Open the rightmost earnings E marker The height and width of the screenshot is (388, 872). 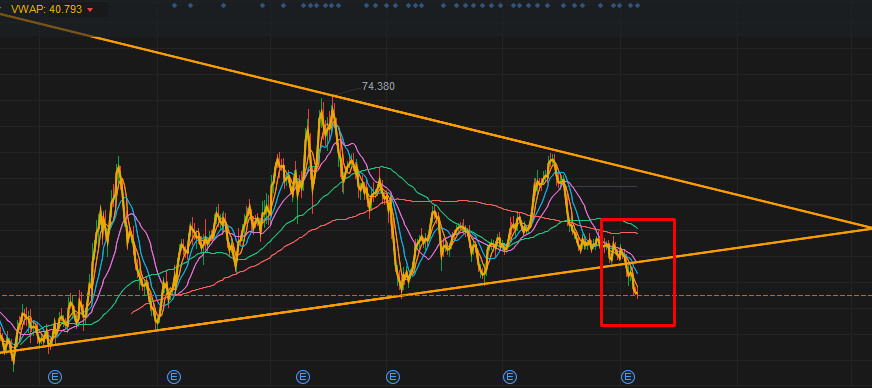point(628,377)
